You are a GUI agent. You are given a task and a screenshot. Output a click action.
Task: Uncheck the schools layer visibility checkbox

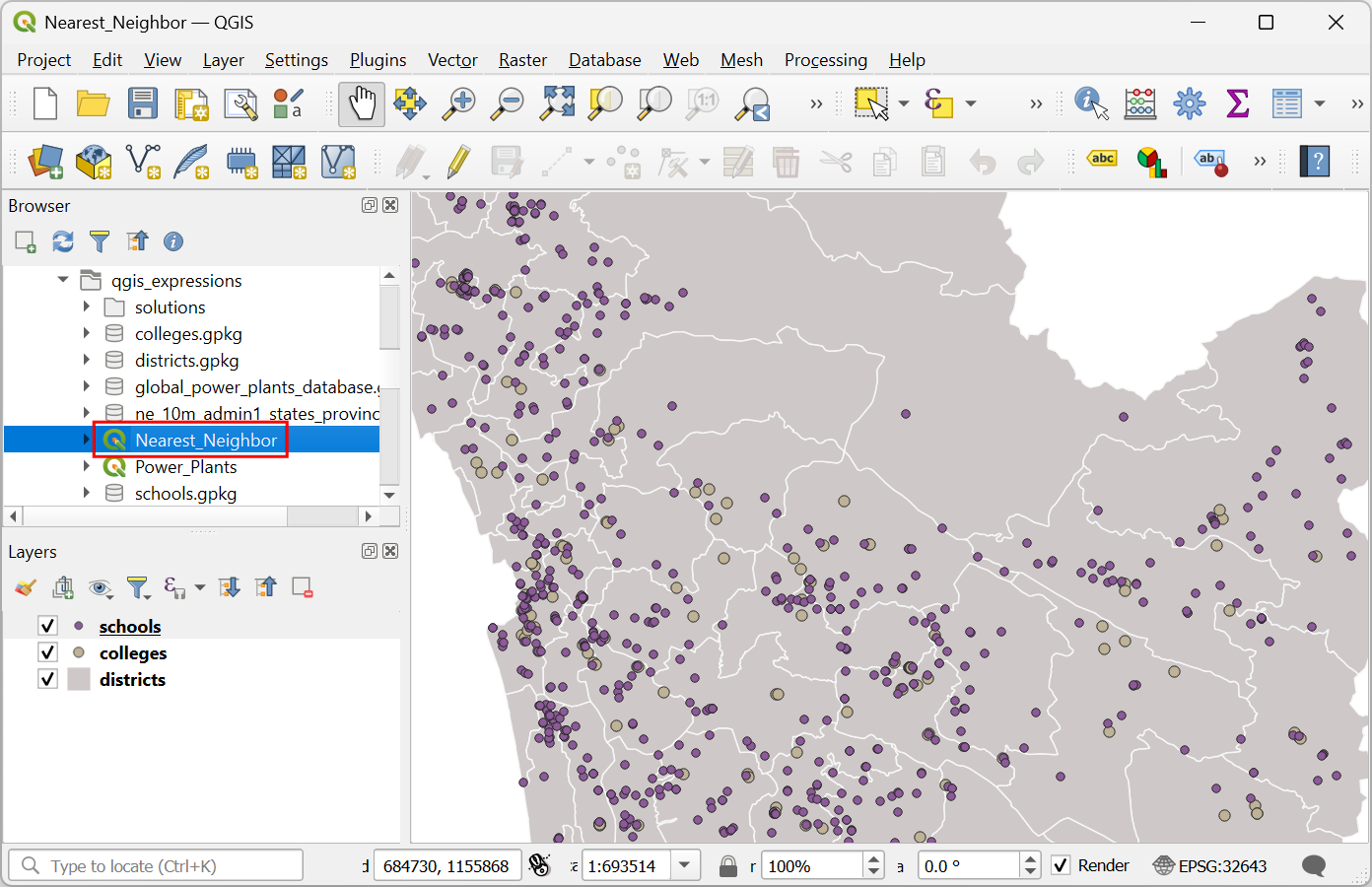coord(47,626)
